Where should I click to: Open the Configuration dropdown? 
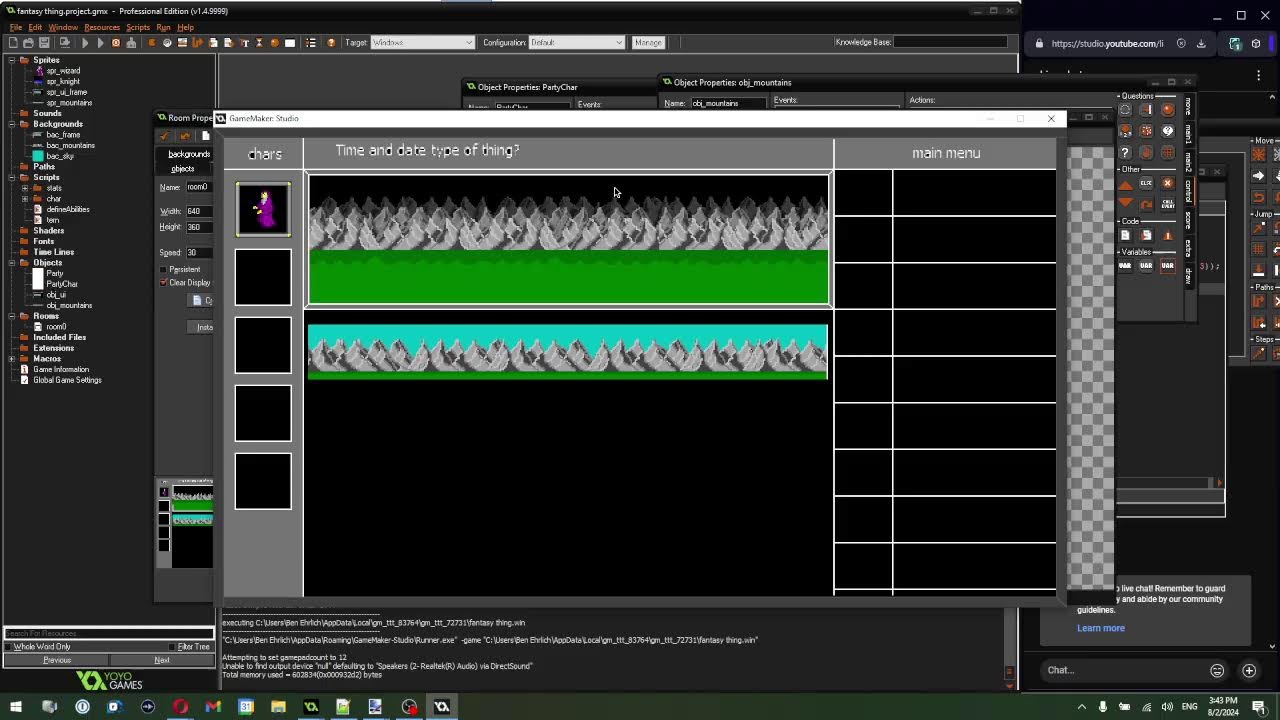click(x=577, y=43)
